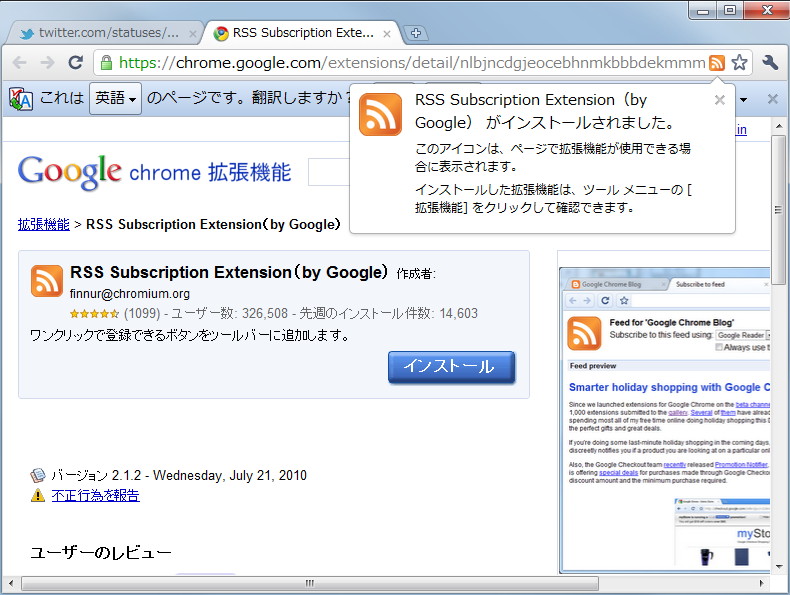Close the extension installed popup bubble
The image size is (790, 595).
(720, 100)
